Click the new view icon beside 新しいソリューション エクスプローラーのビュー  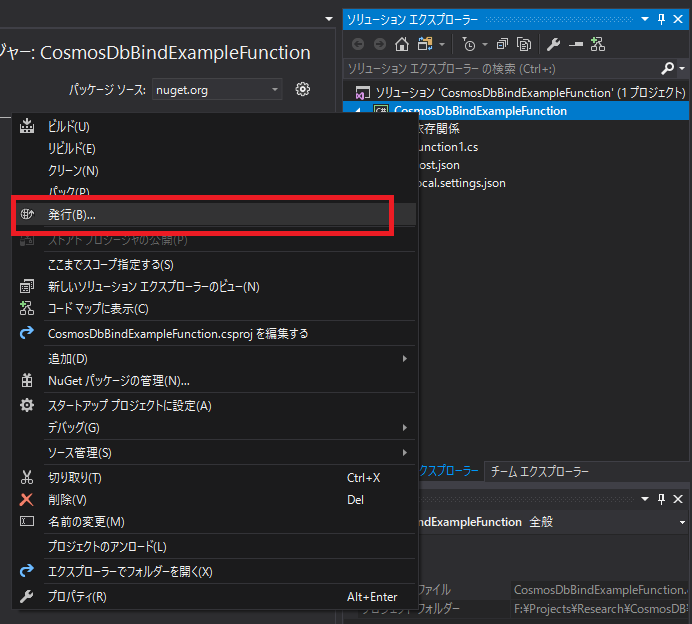pos(27,286)
